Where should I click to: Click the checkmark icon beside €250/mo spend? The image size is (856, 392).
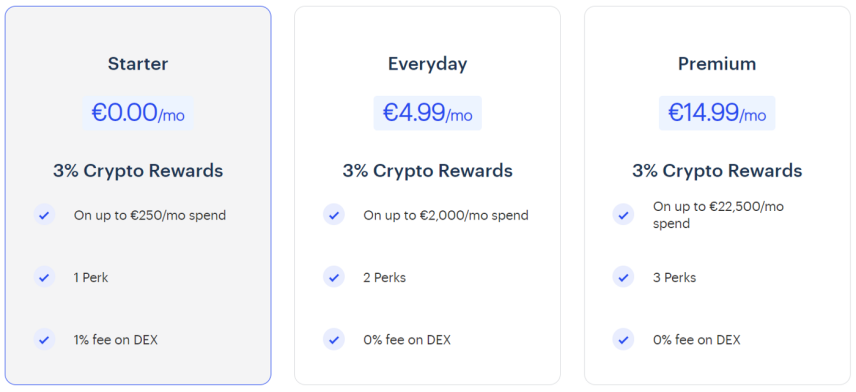(x=44, y=215)
